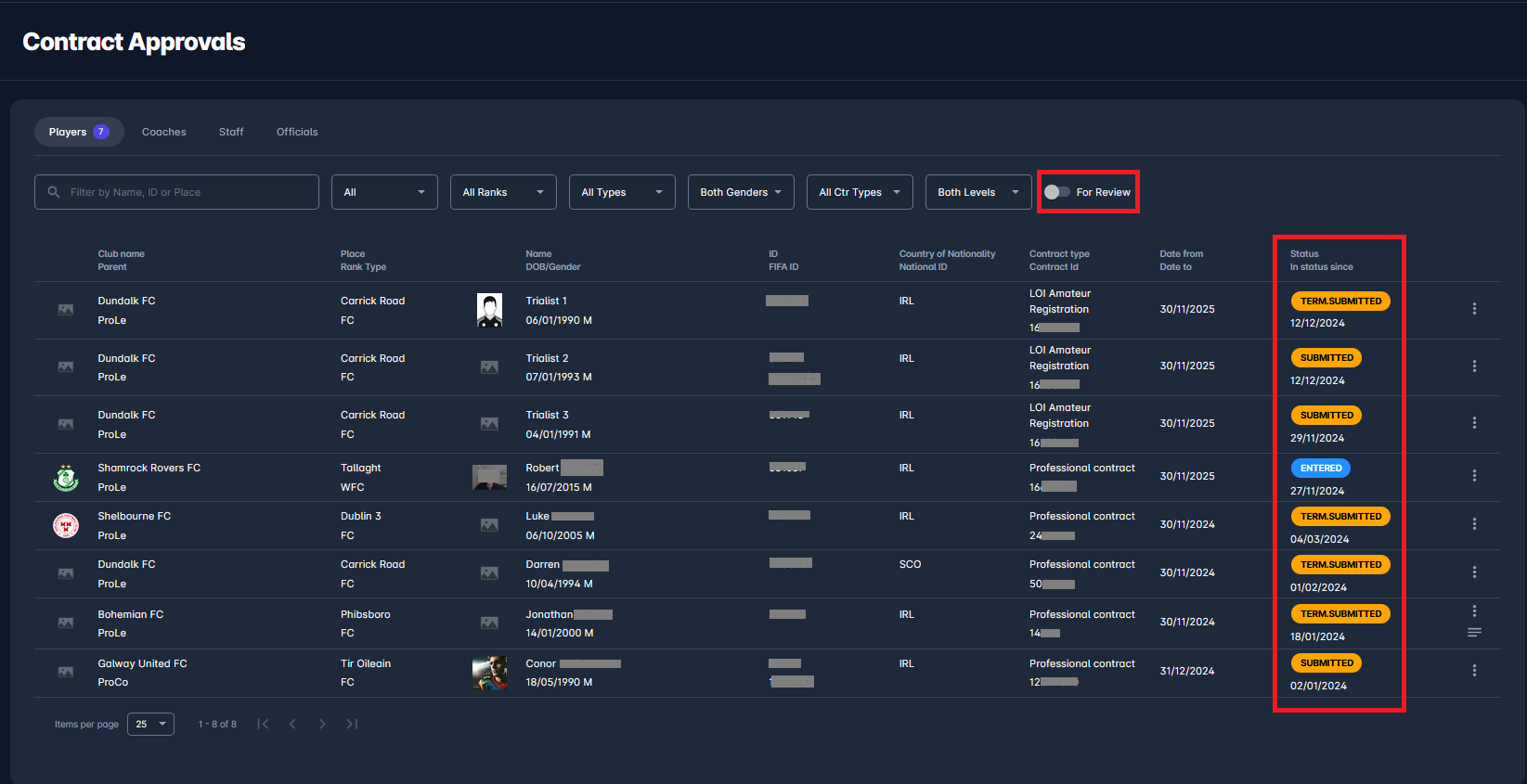Jump to last page in pagination

352,724
